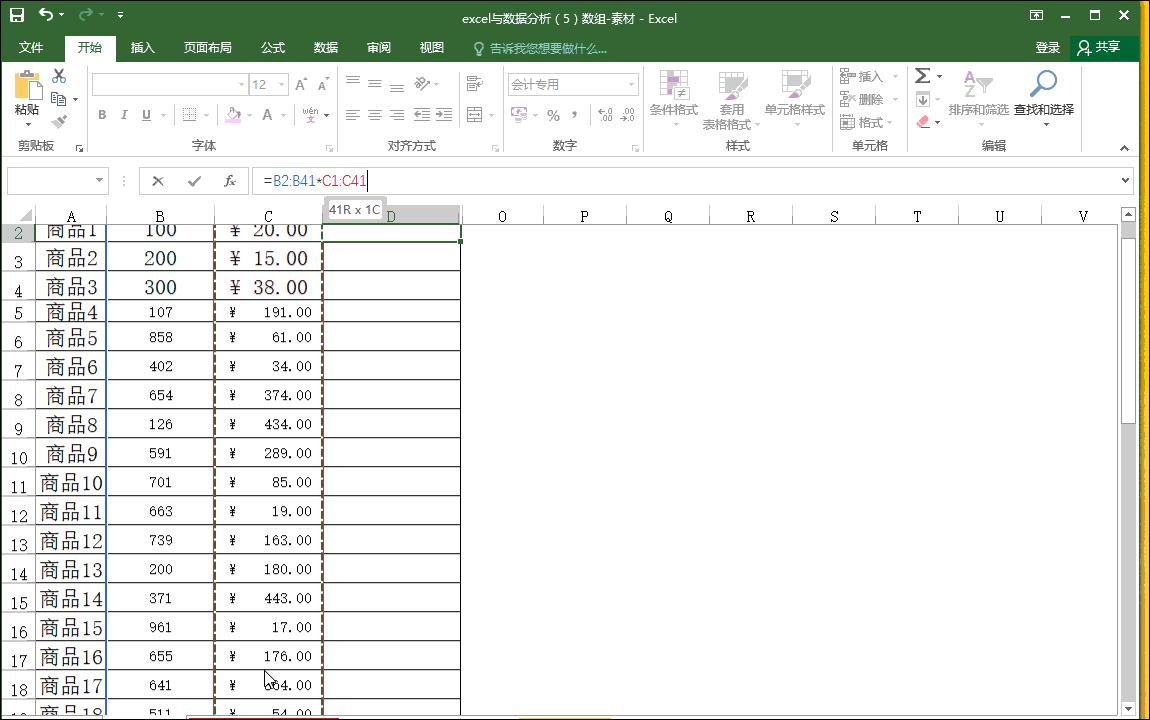This screenshot has width=1150, height=720.
Task: Expand the formula bar
Action: point(1125,180)
